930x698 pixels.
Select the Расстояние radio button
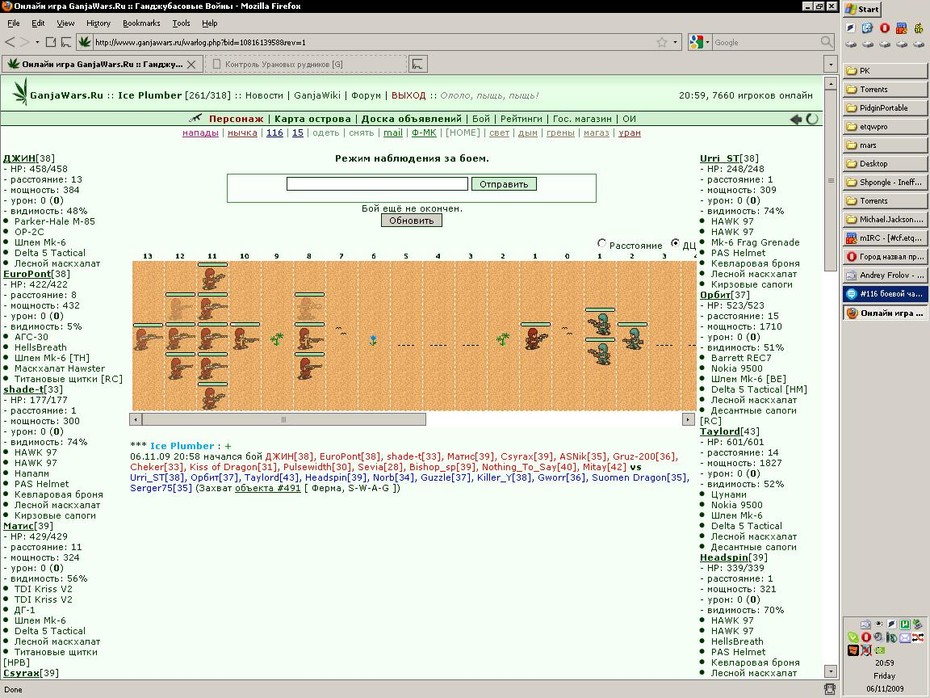click(x=602, y=243)
